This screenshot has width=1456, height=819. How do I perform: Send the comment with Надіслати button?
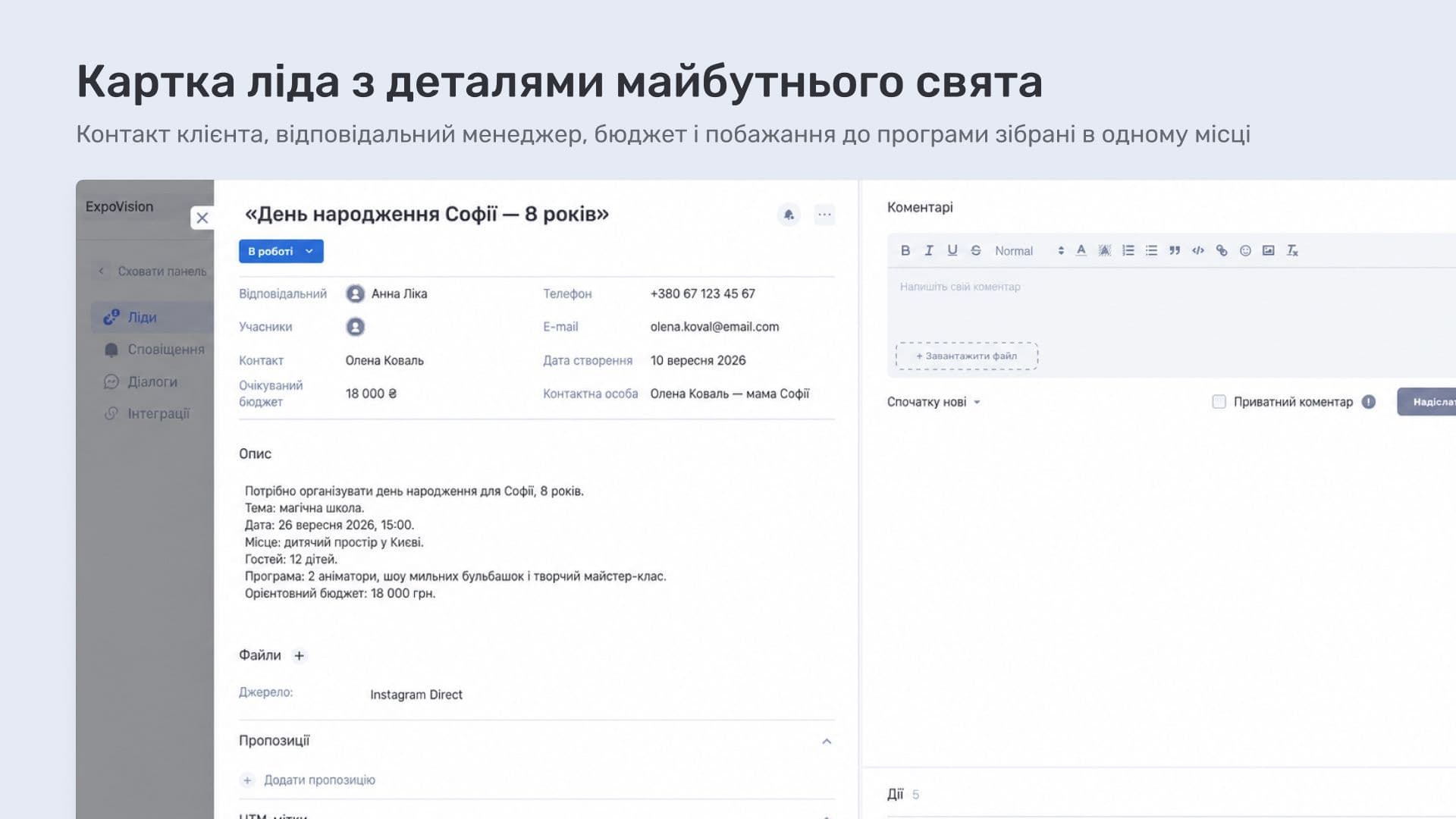point(1427,402)
